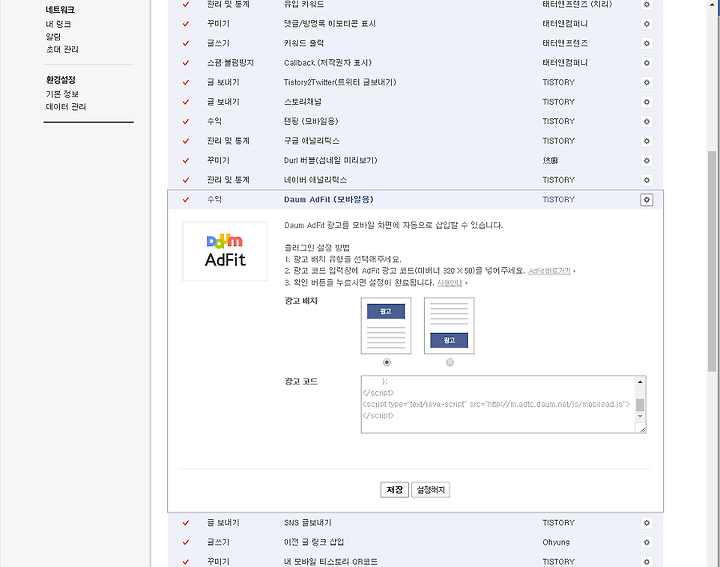
Task: Choose the bottom-of-page 광고 layout thumbnail
Action: point(449,326)
